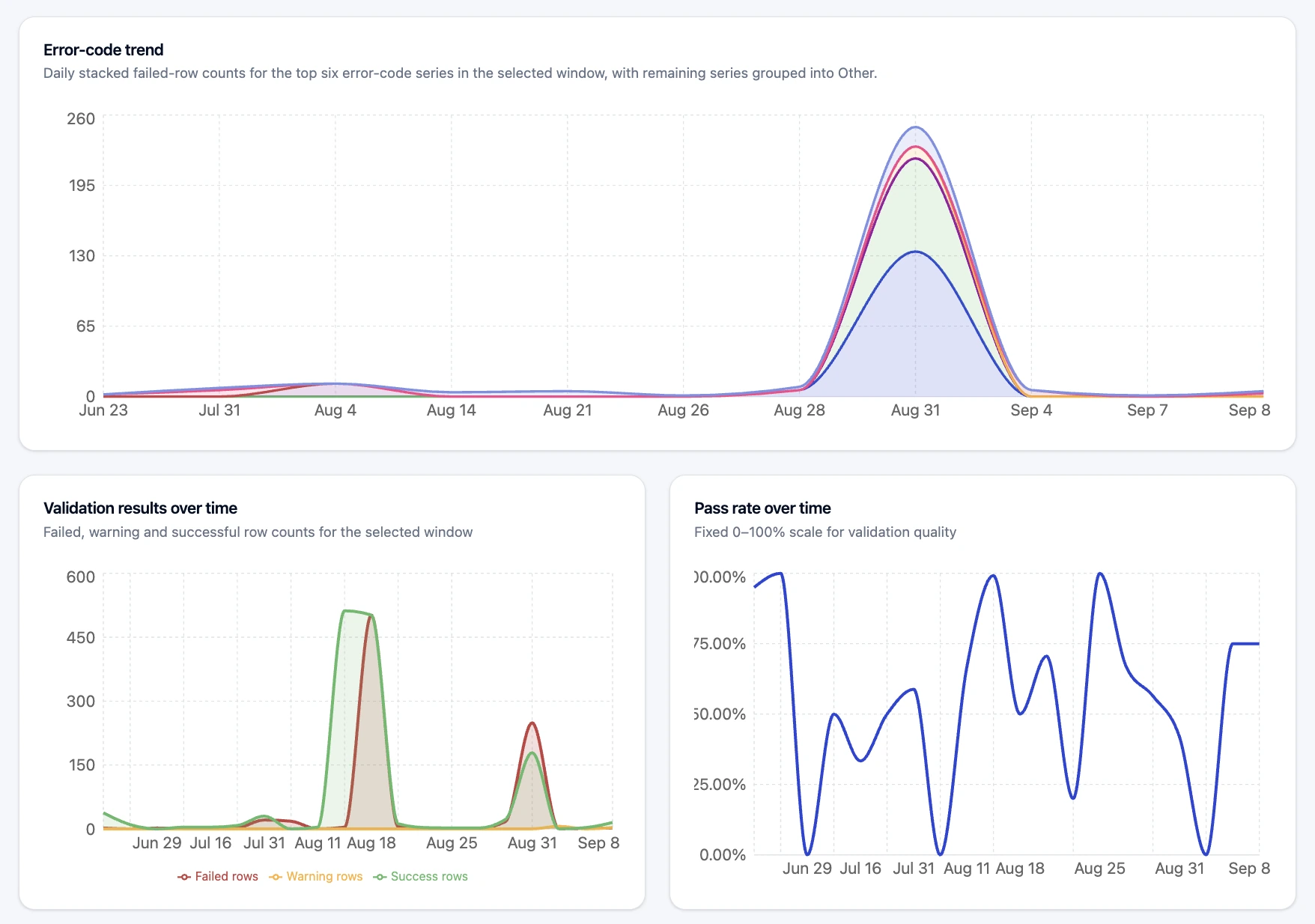Click Aug 26 label on Error-code trend axis

[x=683, y=410]
